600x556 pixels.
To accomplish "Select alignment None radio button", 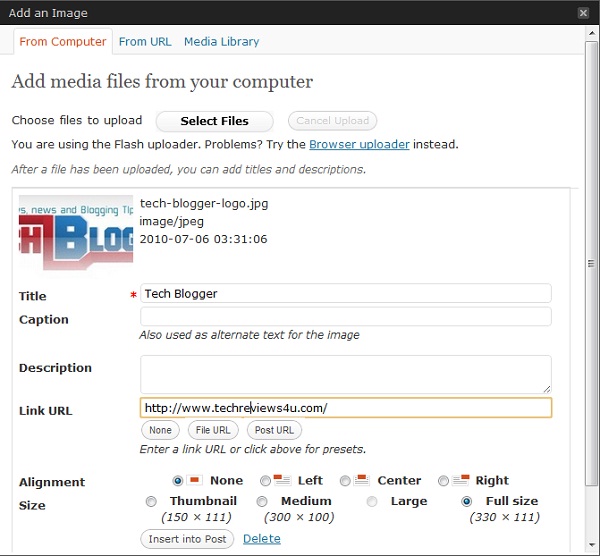I will click(178, 481).
